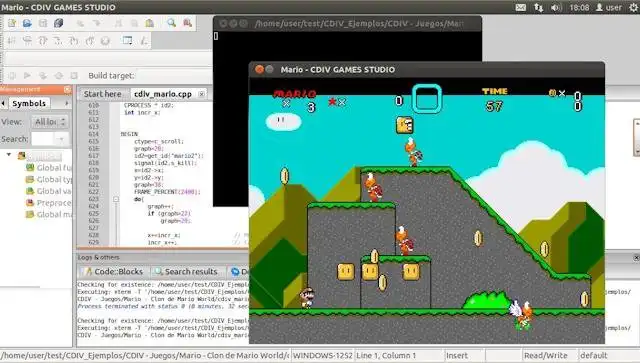The width and height of the screenshot is (640, 363).
Task: Open the mail indicator in top panel
Action: [520, 7]
